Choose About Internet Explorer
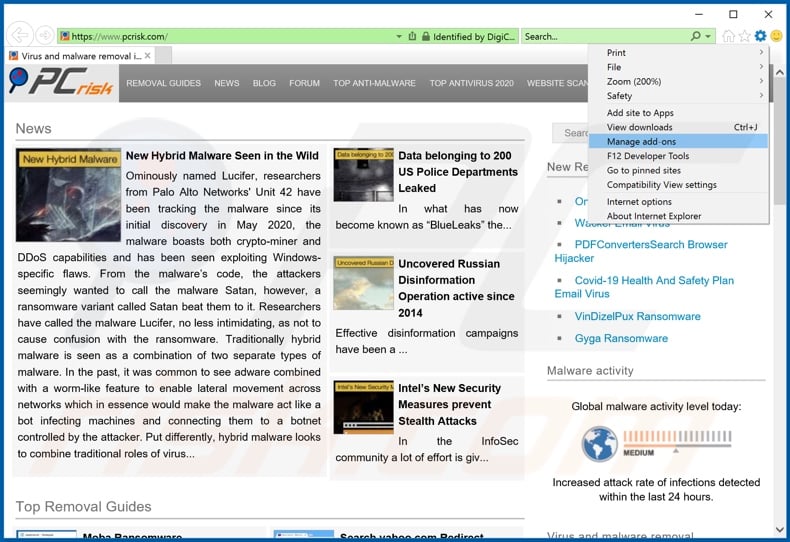The height and width of the screenshot is (542, 790). point(678,216)
